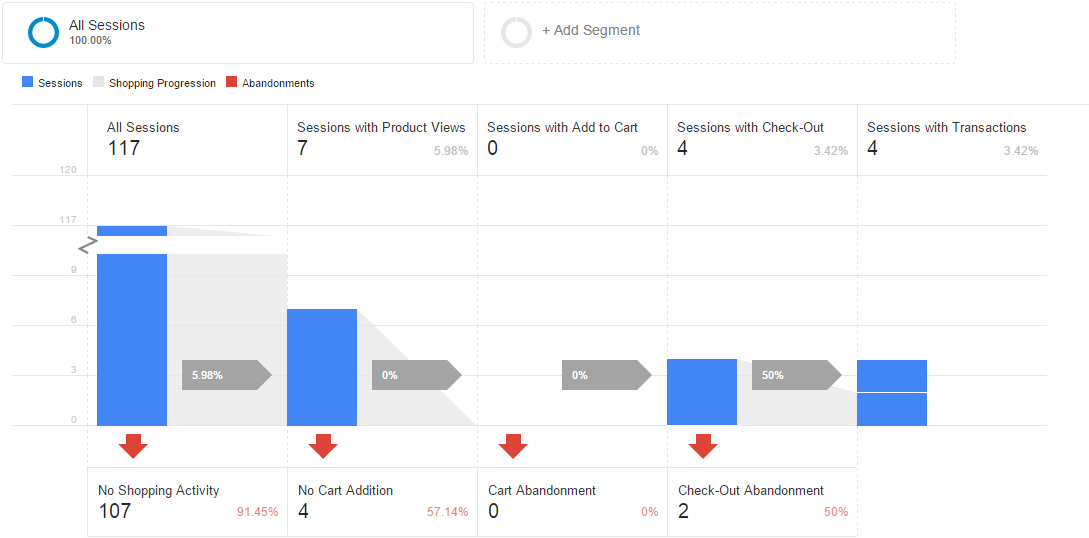
Task: Click the Check-Out Abandonment cell
Action: [762, 502]
